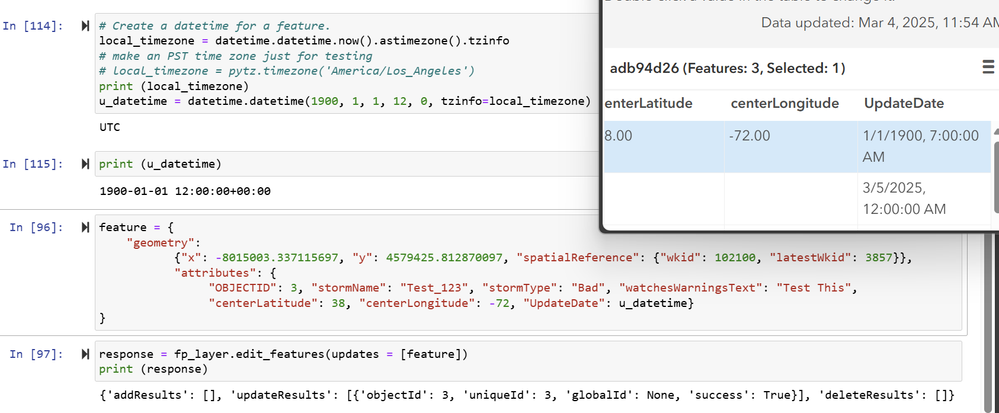Image resolution: width=999 pixels, height=413 pixels.
Task: Click inside the fp_layer.edit_features code line
Action: point(284,354)
